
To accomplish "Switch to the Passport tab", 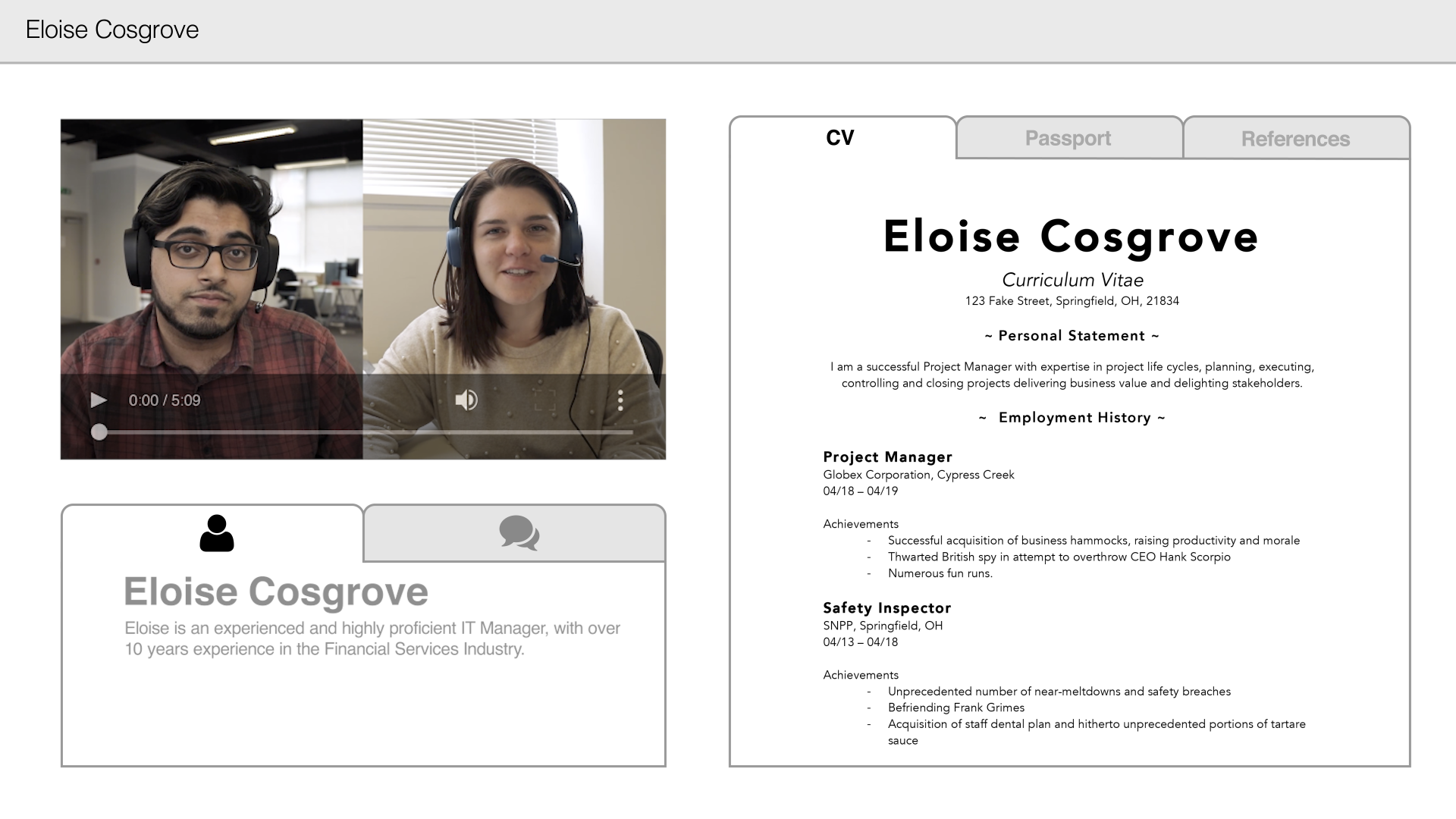I will tap(1068, 138).
